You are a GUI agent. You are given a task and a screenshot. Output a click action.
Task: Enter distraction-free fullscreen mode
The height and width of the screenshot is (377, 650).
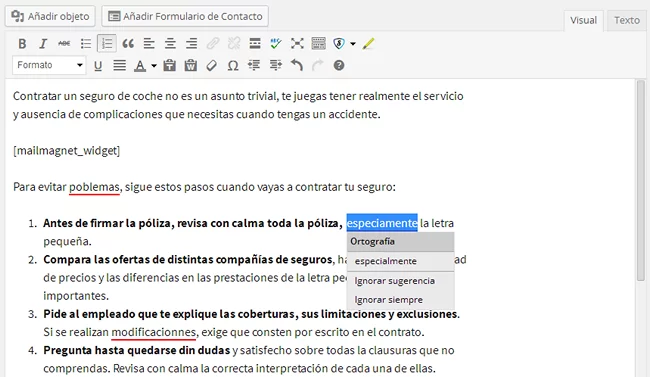click(x=297, y=44)
